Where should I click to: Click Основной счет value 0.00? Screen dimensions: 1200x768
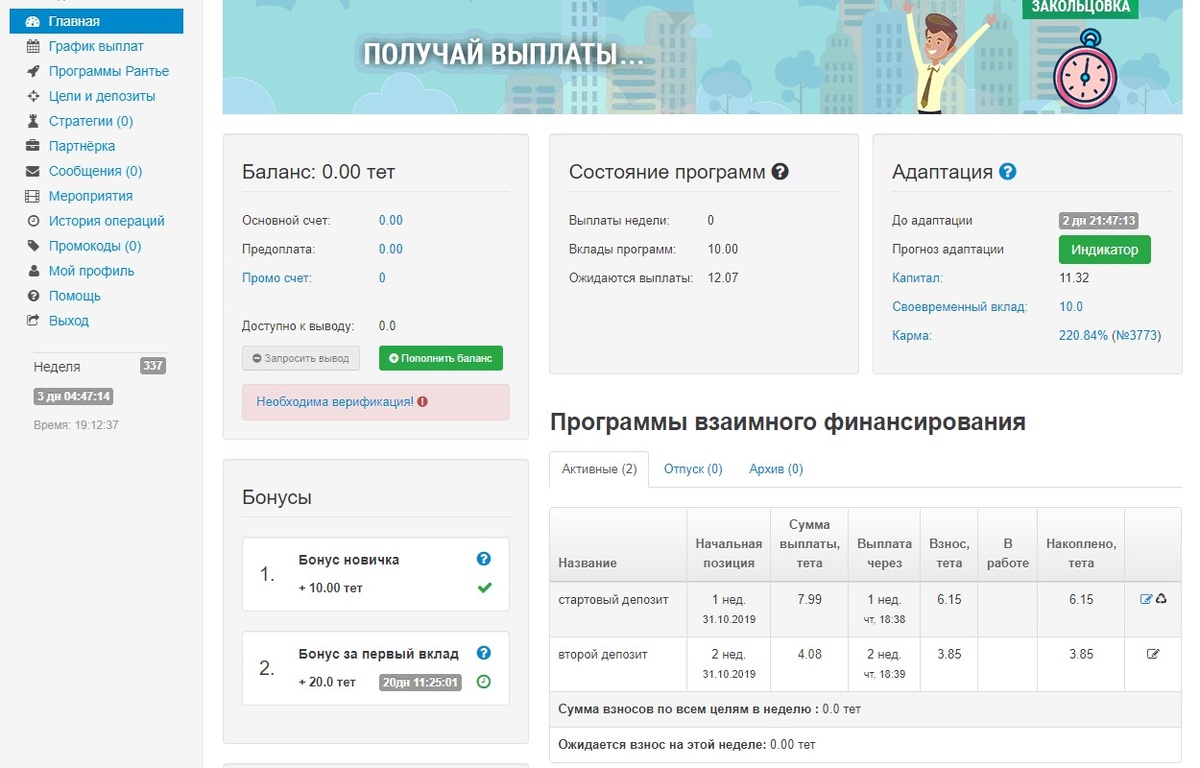391,220
